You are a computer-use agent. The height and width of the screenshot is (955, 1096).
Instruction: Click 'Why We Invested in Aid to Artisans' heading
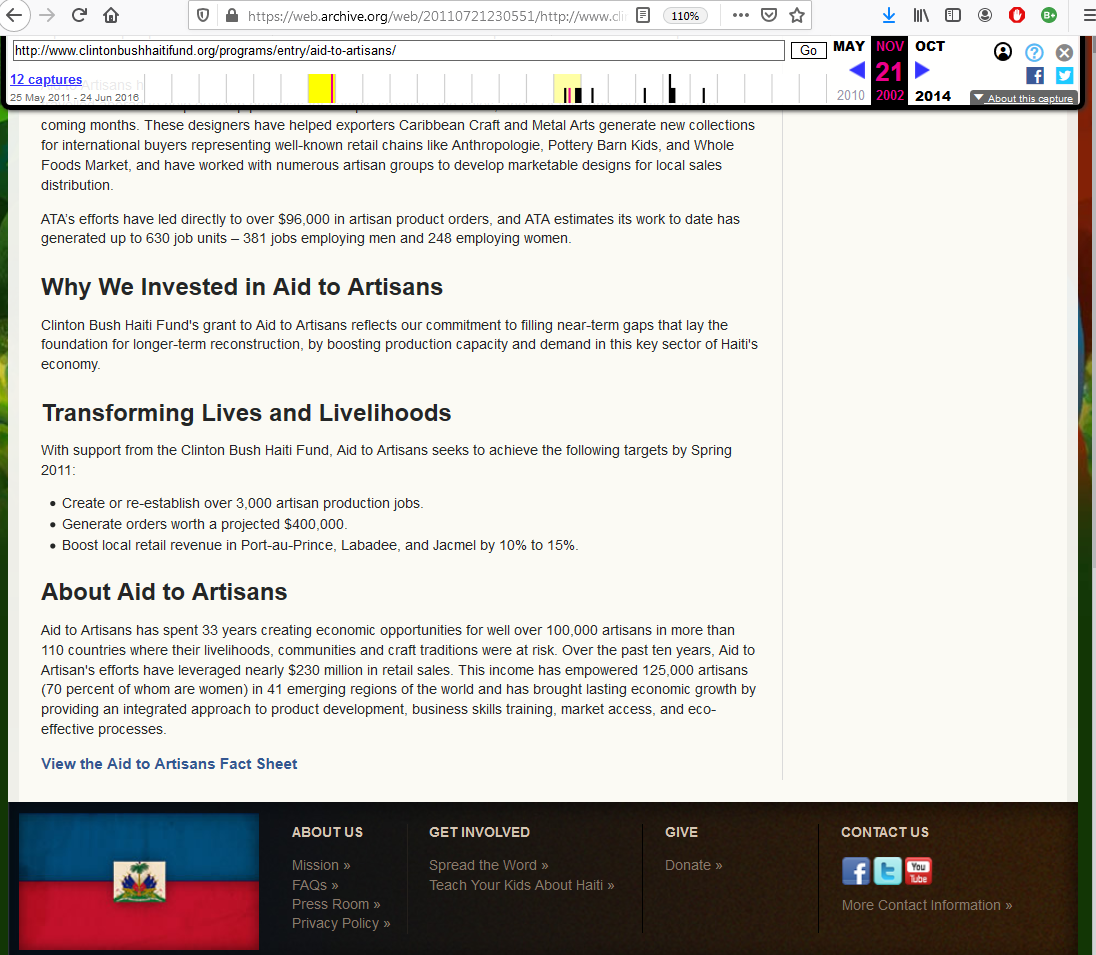pyautogui.click(x=242, y=287)
